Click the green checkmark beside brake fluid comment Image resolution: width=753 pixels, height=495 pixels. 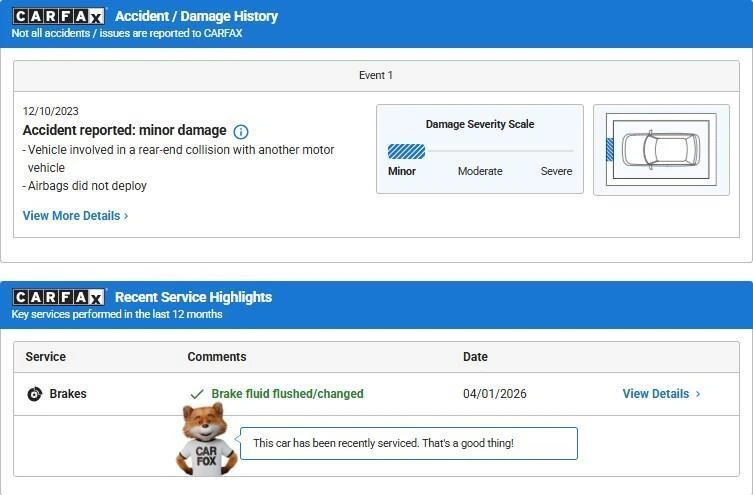pyautogui.click(x=197, y=394)
